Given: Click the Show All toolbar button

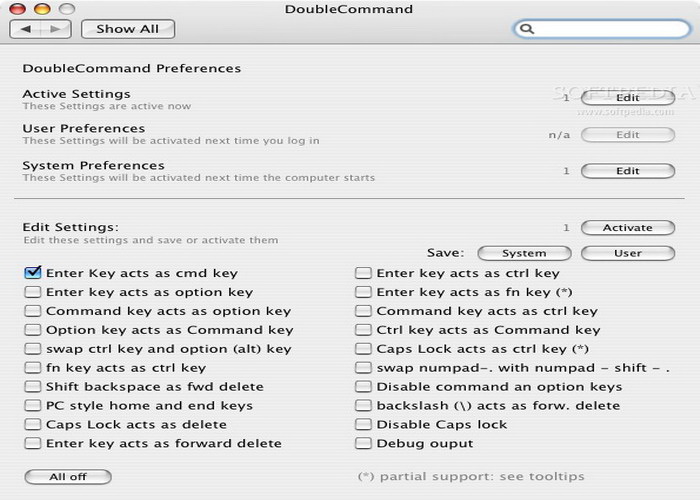Looking at the screenshot, I should (x=127, y=29).
